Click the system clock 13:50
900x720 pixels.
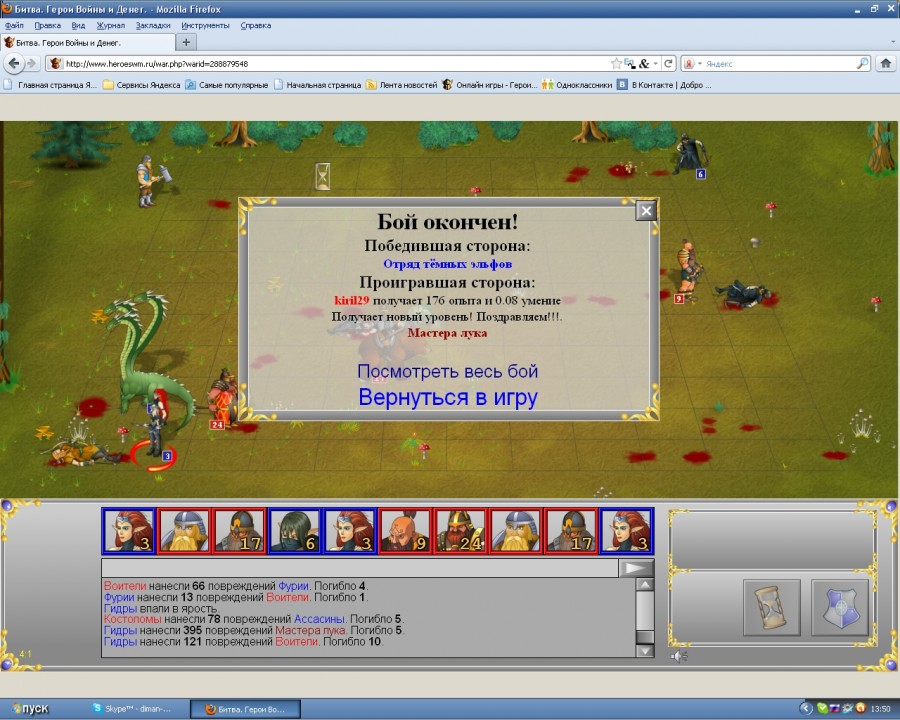(x=881, y=709)
